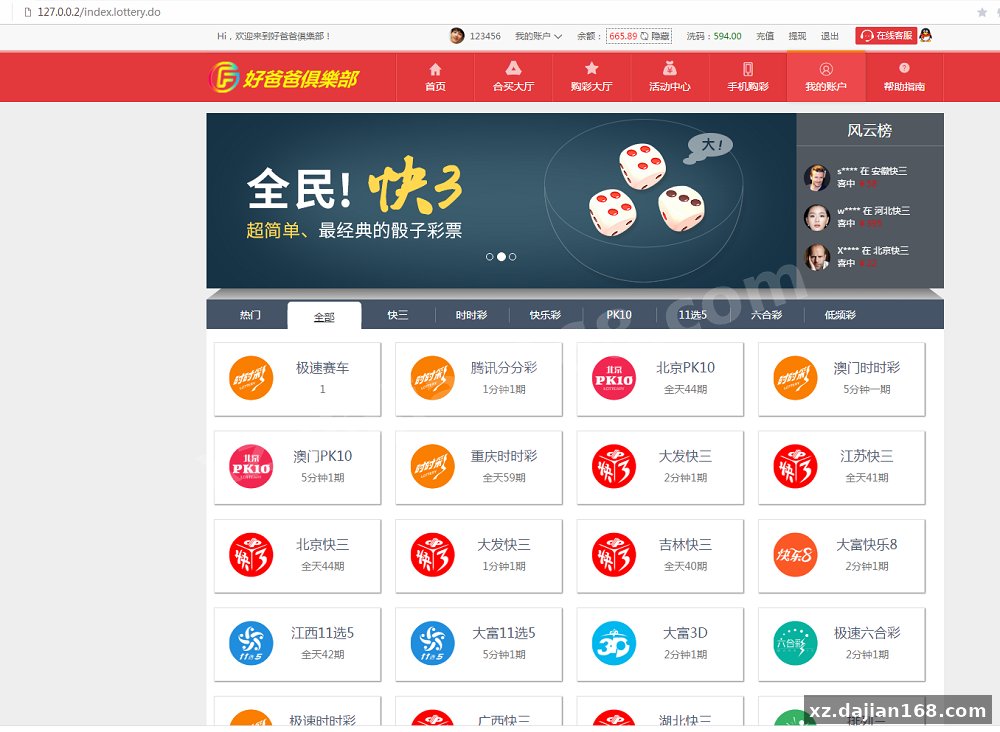
Task: Click the 风云榜 heading
Action: pyautogui.click(x=869, y=131)
